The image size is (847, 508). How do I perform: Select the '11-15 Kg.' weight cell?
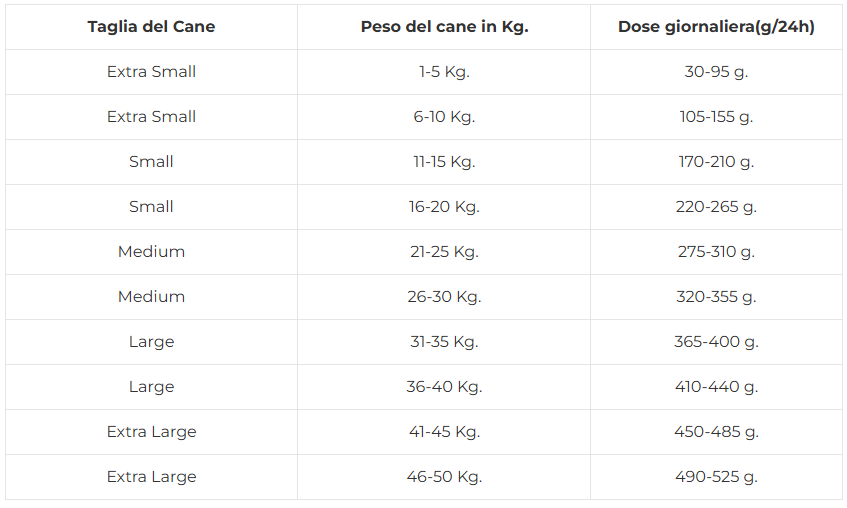(444, 162)
